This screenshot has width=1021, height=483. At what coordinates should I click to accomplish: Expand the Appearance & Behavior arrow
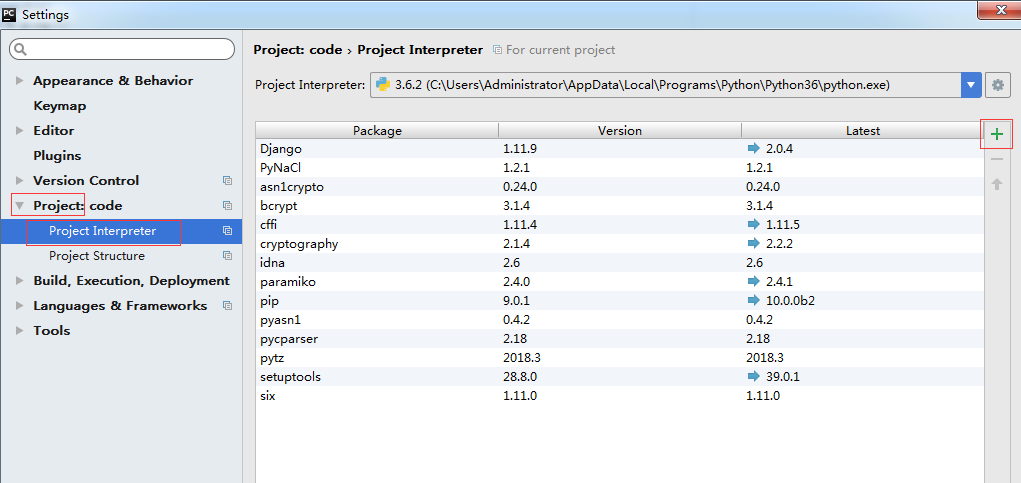click(20, 81)
